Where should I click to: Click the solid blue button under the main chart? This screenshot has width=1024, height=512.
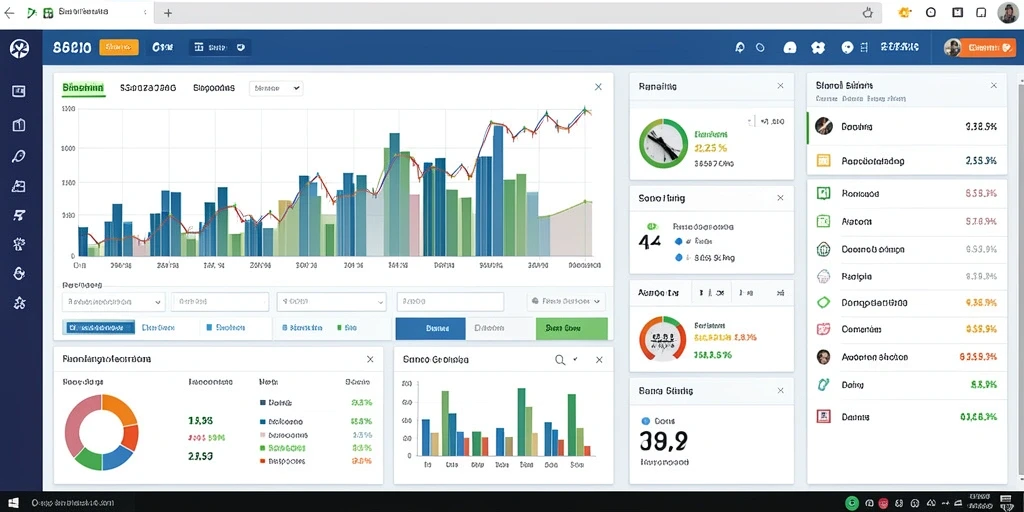430,328
